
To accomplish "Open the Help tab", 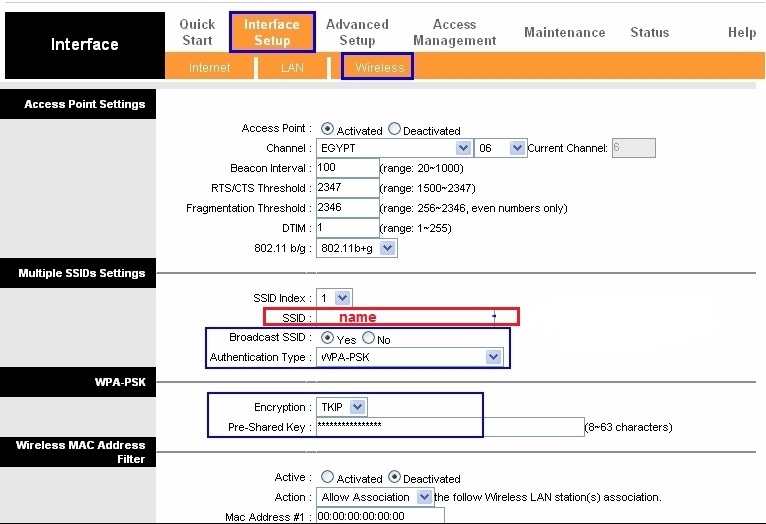I will coord(742,32).
